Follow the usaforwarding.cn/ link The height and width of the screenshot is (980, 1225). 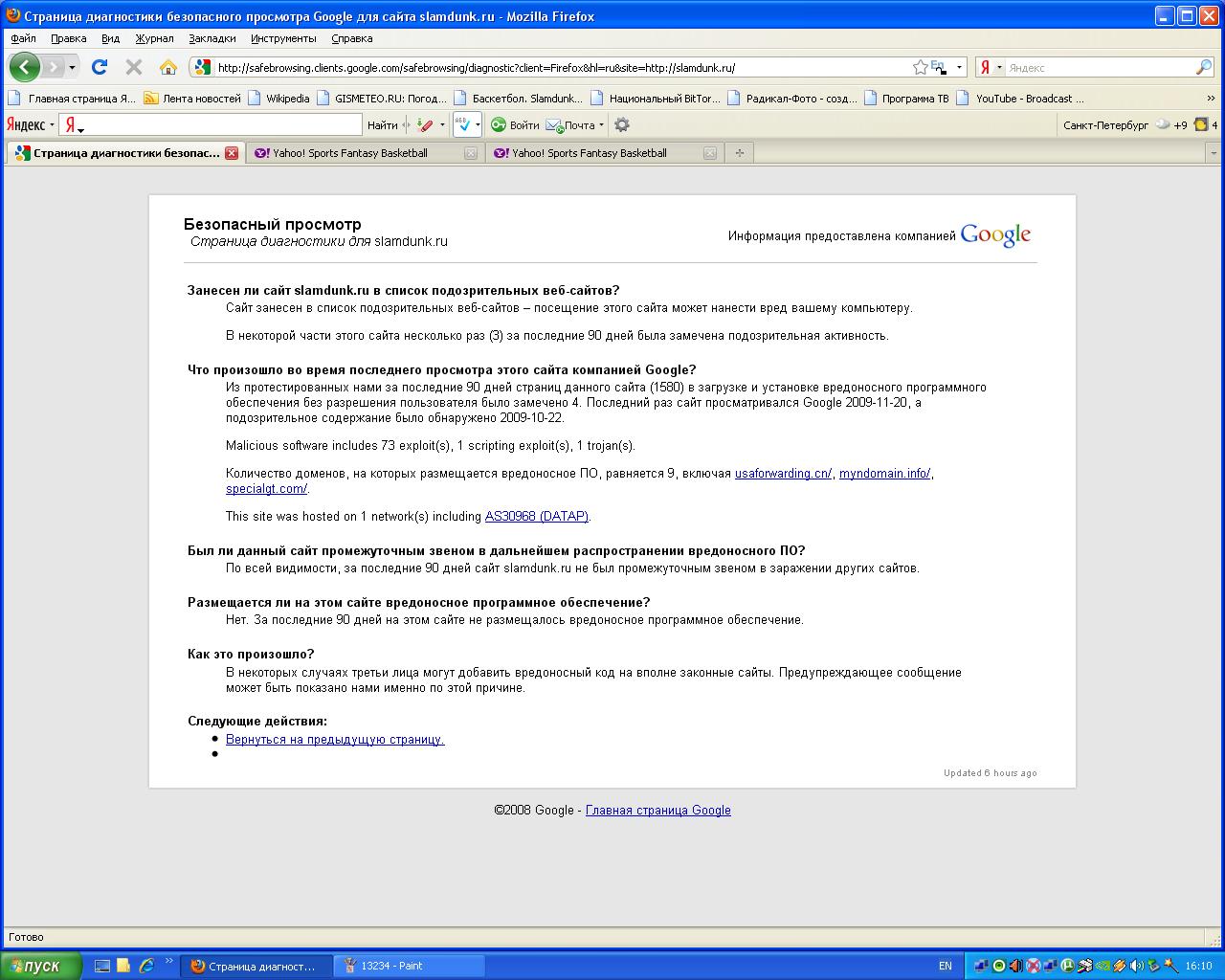coord(784,474)
